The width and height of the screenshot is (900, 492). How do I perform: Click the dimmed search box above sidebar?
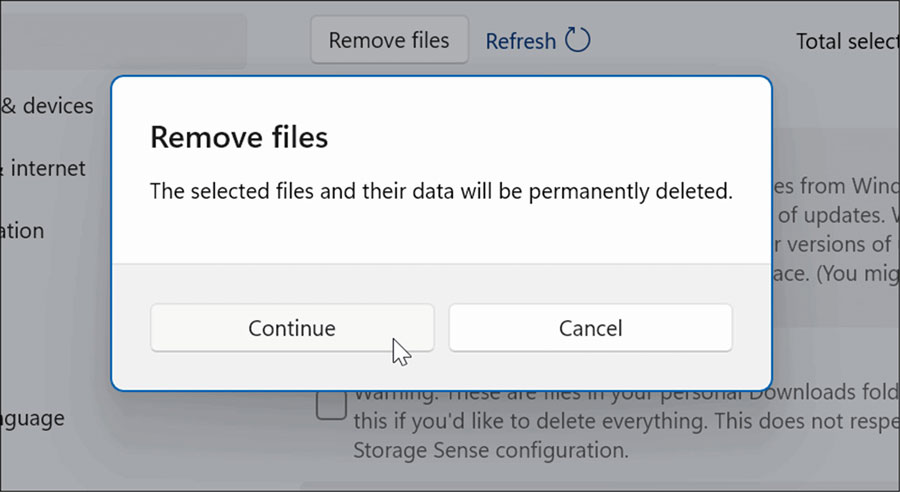coord(123,40)
